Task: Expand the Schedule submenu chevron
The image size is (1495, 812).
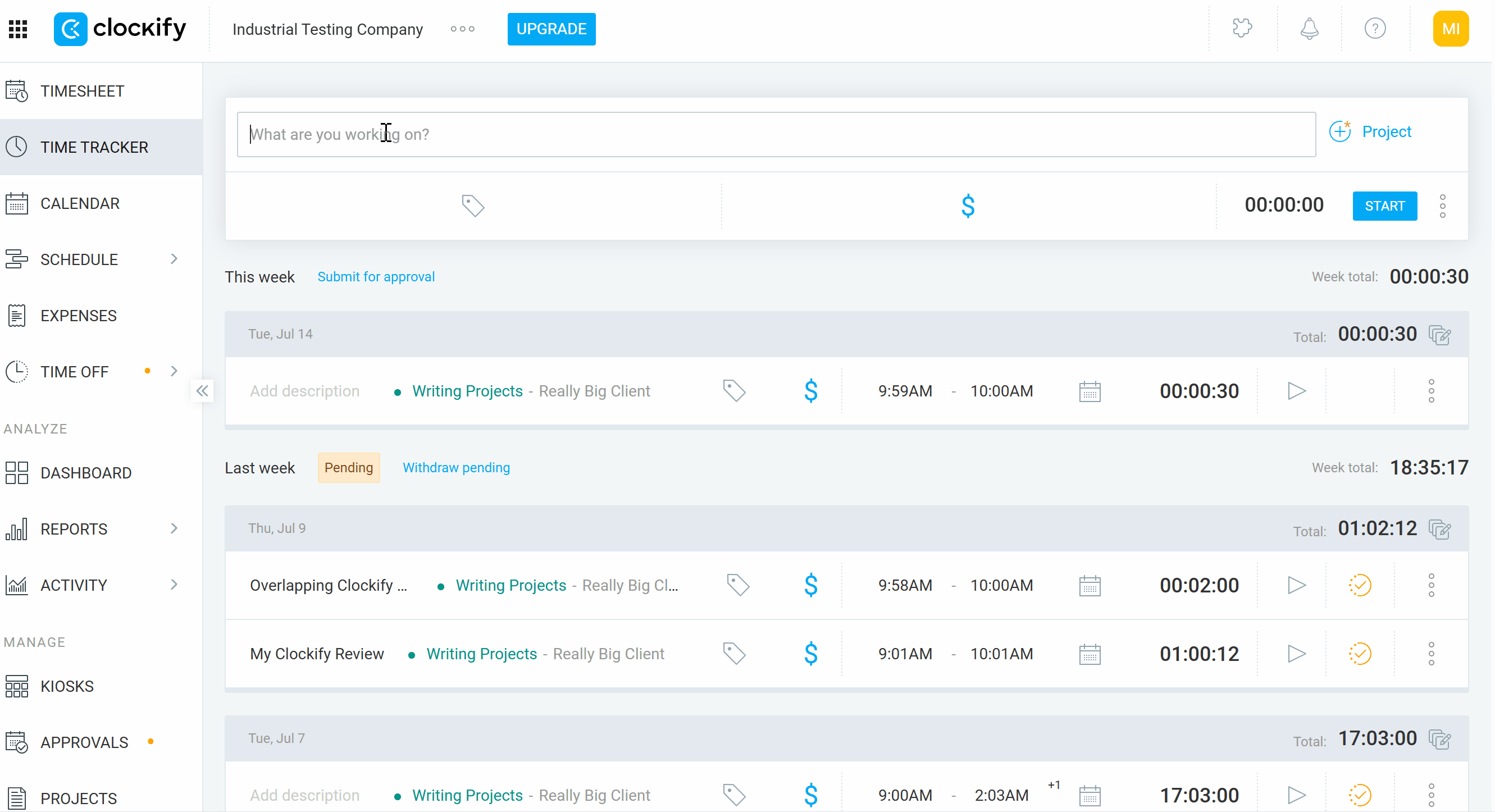Action: click(x=174, y=259)
